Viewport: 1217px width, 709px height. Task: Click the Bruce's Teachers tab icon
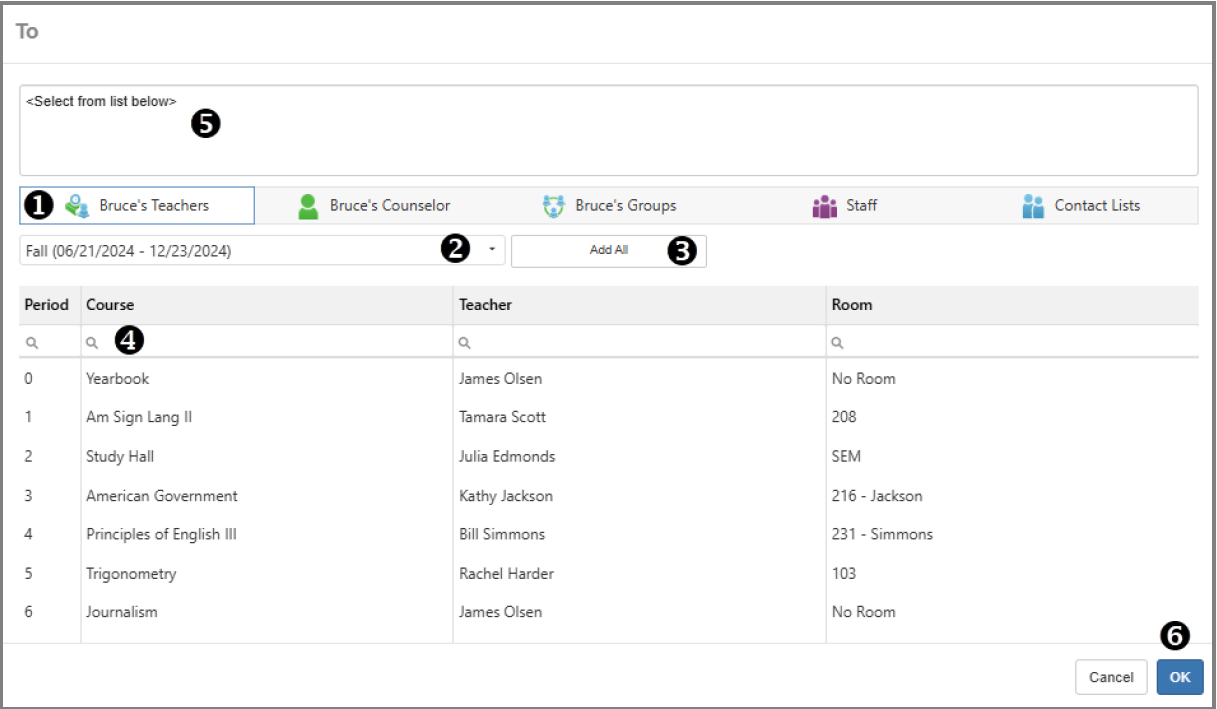(x=77, y=205)
